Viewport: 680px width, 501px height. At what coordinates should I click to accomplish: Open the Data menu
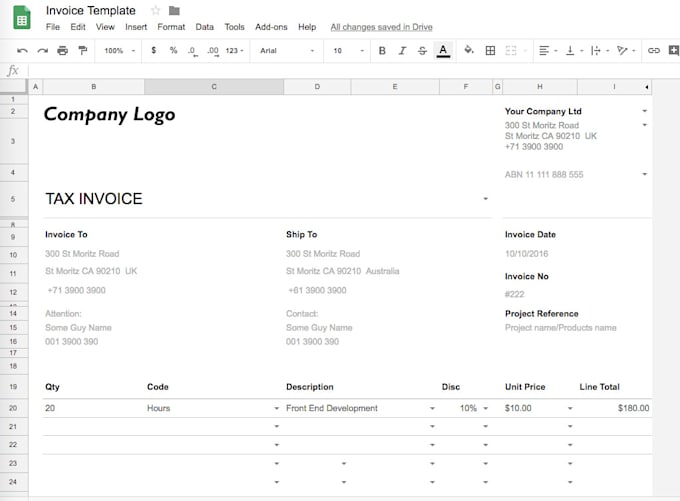[x=204, y=27]
